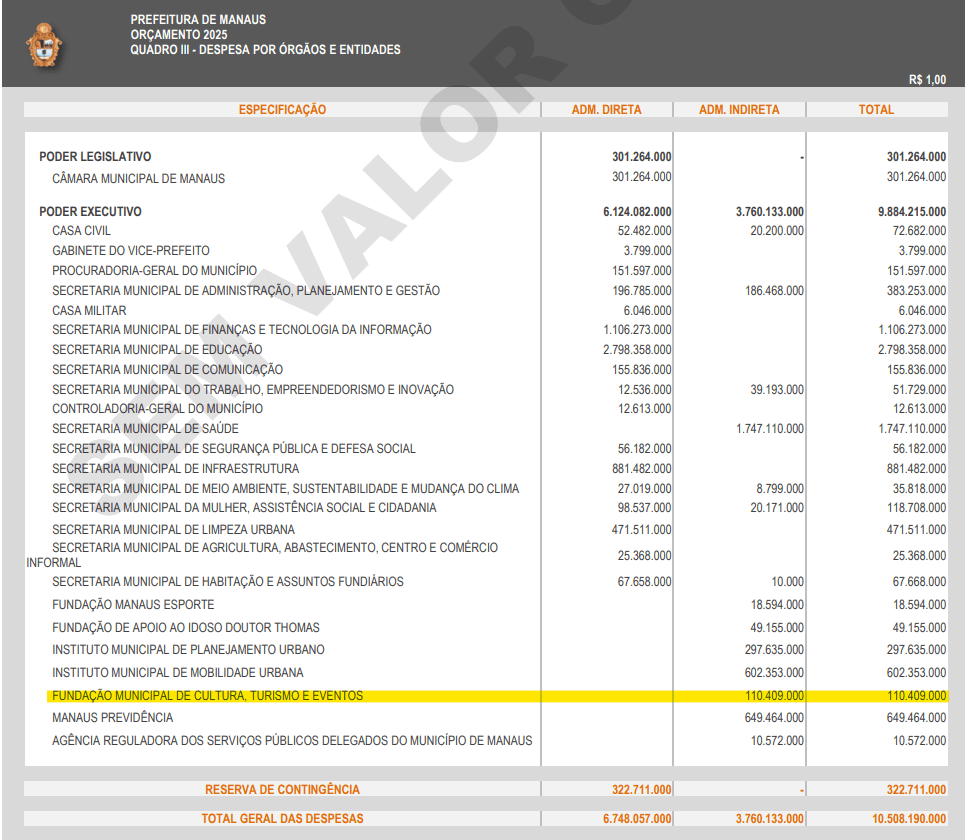Click Instituto Municipal de Mobilidade Urbana label
Screen dimensions: 965x840
pos(177,673)
